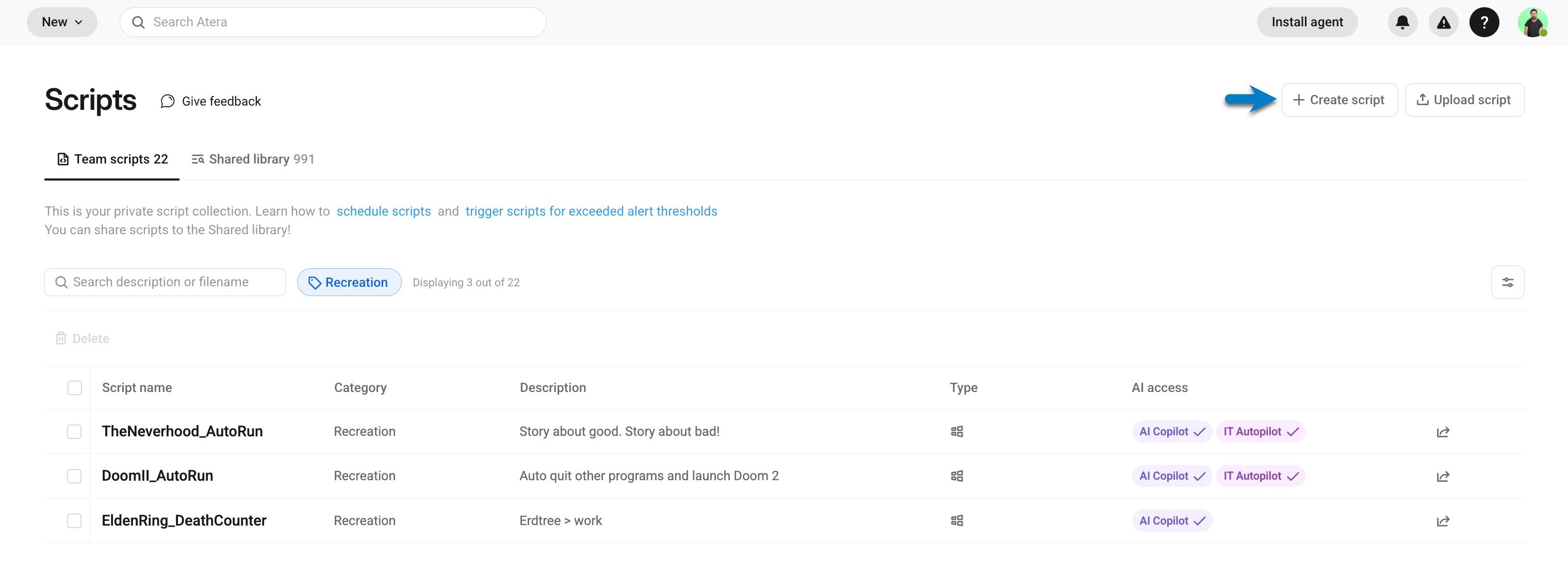
Task: Click the Windows type icon for EldenRing_DeathCounter
Action: coord(956,521)
